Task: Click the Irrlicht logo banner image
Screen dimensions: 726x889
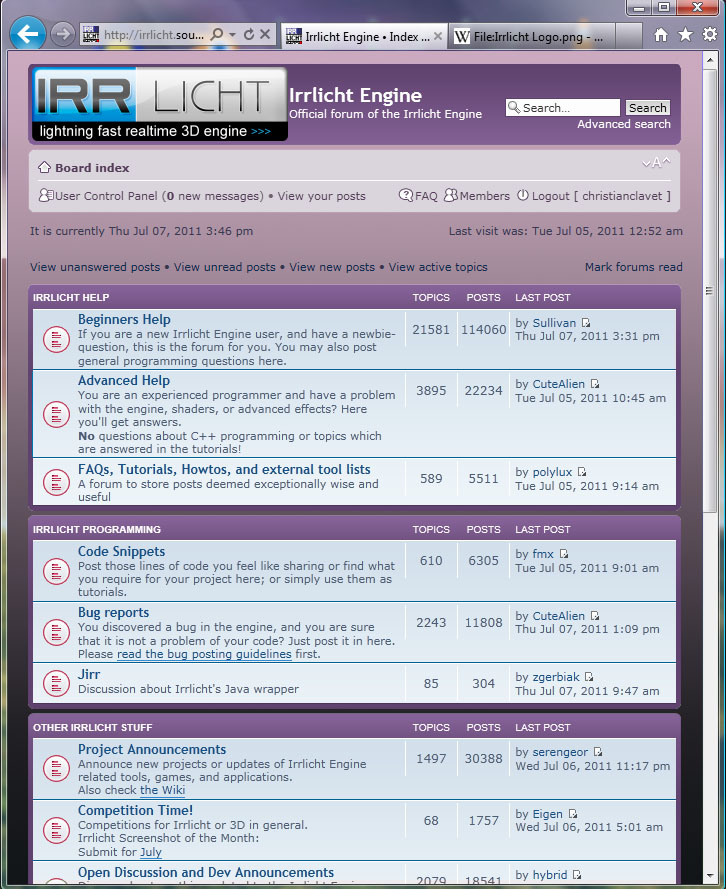Action: (159, 104)
